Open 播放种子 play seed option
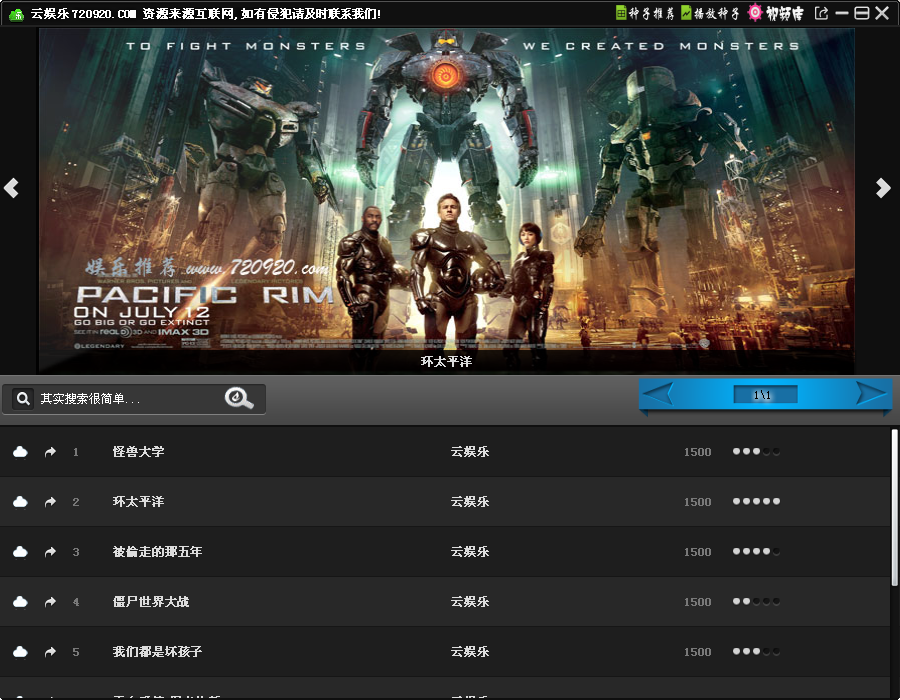Image resolution: width=900 pixels, height=700 pixels. [710, 13]
